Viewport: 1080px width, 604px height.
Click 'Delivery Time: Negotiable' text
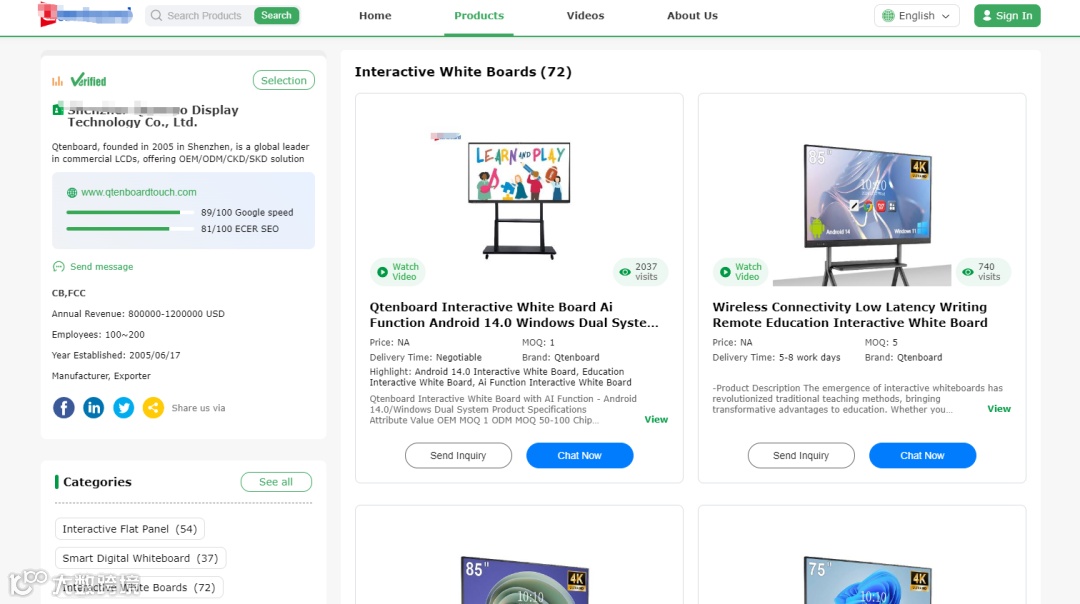pos(426,357)
